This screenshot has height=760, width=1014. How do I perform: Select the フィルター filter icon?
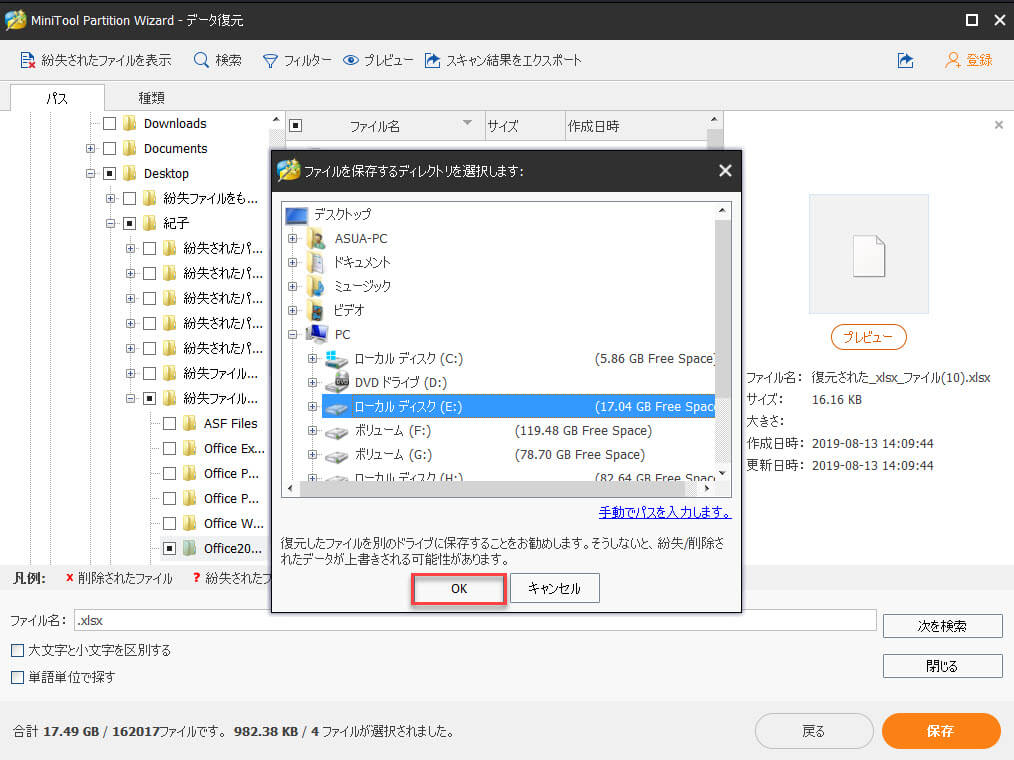pos(270,60)
